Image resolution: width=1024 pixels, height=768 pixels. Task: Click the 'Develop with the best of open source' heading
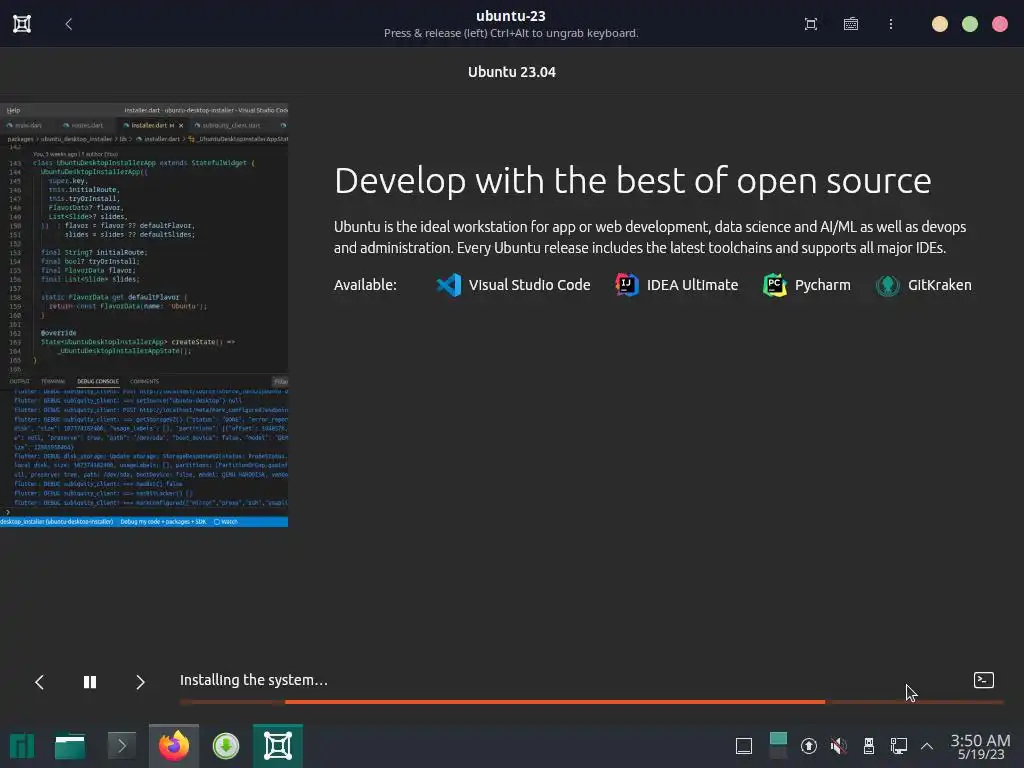pos(633,181)
